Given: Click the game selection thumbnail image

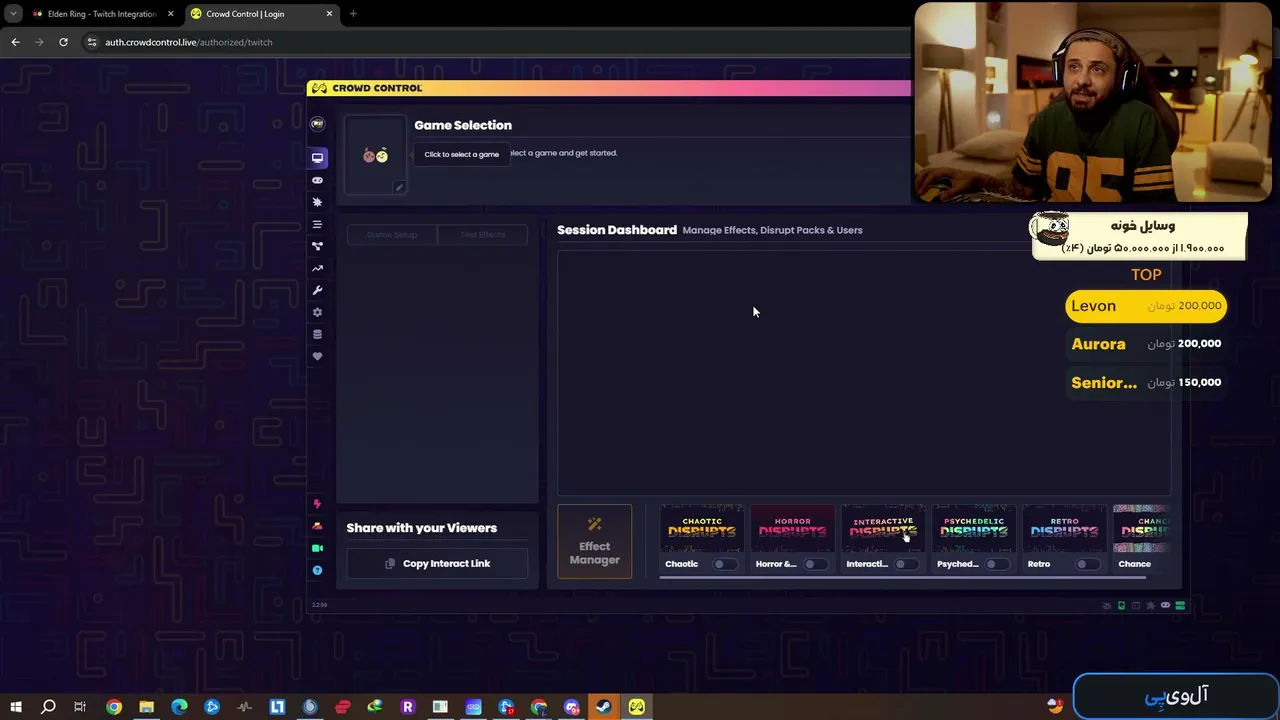Looking at the screenshot, I should pyautogui.click(x=375, y=155).
